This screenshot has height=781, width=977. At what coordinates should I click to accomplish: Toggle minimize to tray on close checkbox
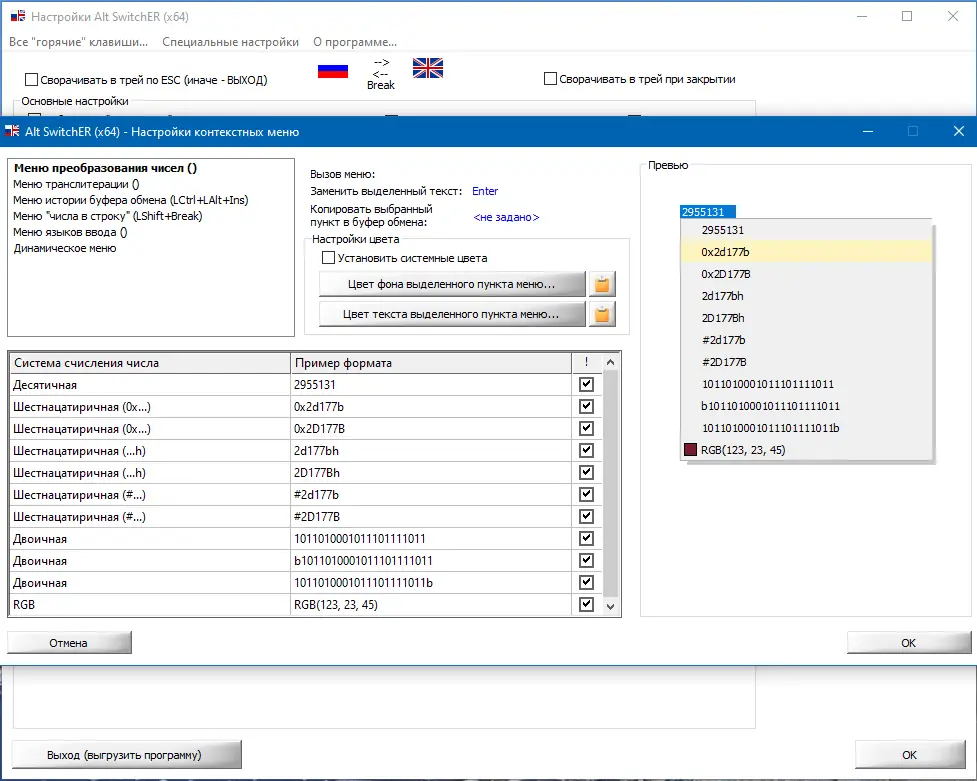click(x=550, y=79)
